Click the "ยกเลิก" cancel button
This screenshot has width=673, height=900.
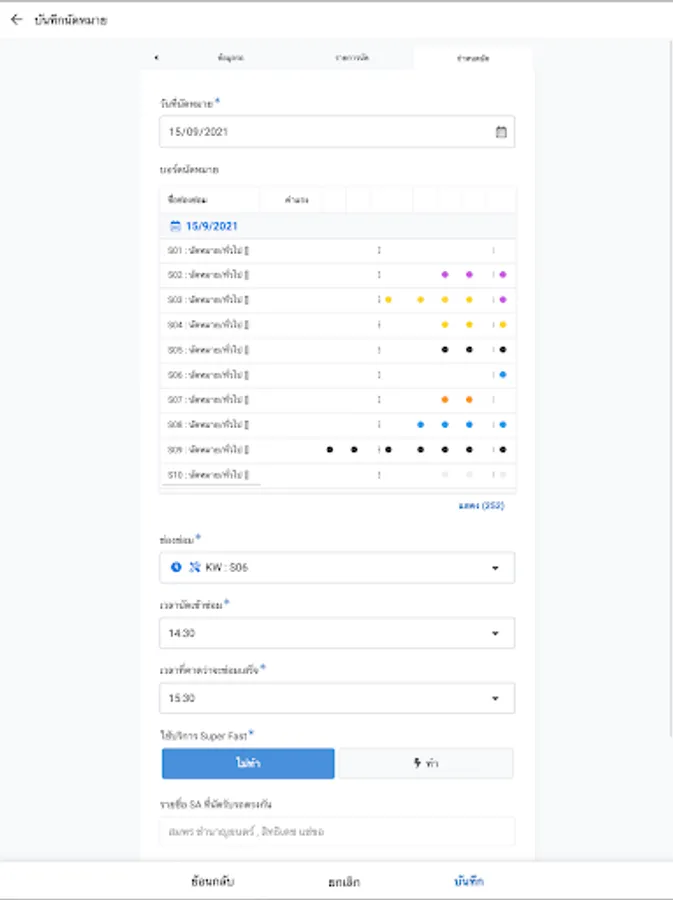pyautogui.click(x=343, y=882)
